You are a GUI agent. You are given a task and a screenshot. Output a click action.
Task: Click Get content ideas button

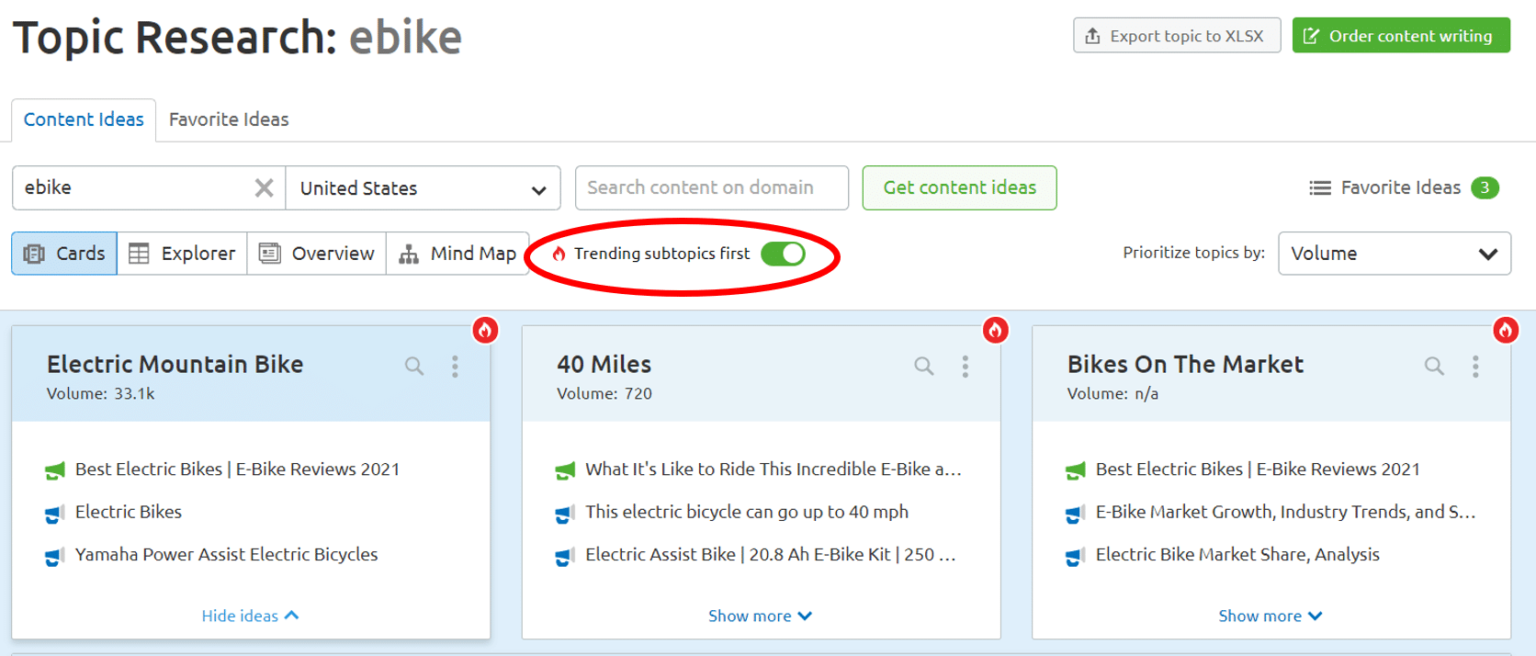click(x=959, y=188)
